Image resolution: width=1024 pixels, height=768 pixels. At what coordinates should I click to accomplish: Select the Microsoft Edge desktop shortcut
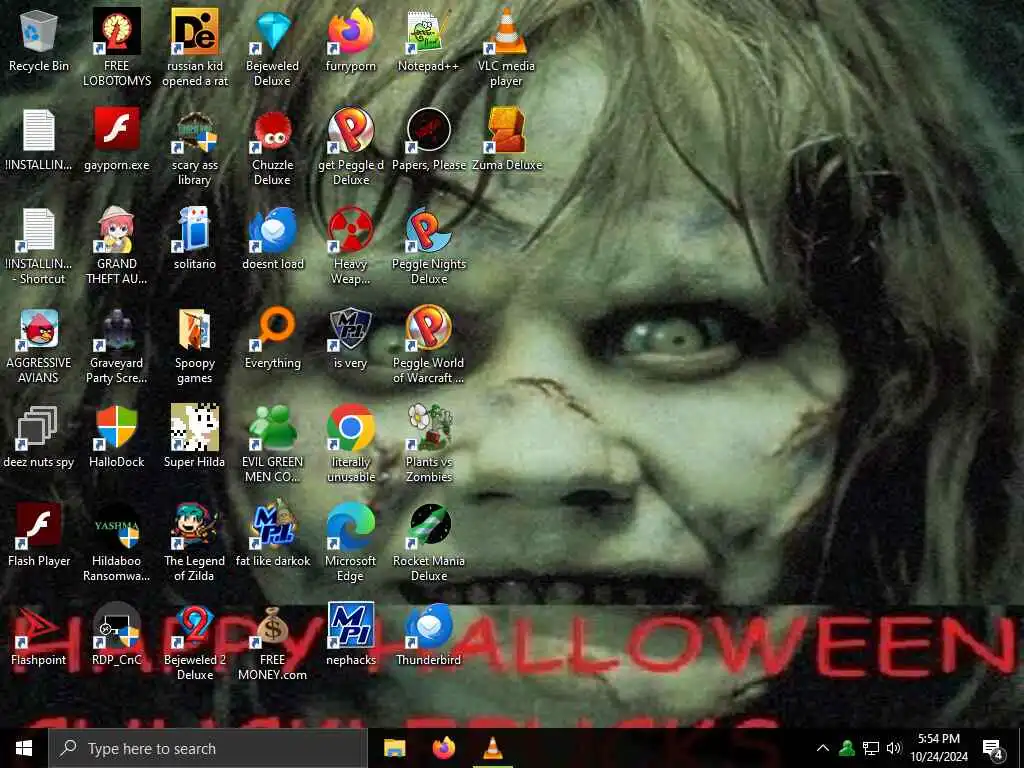click(350, 526)
